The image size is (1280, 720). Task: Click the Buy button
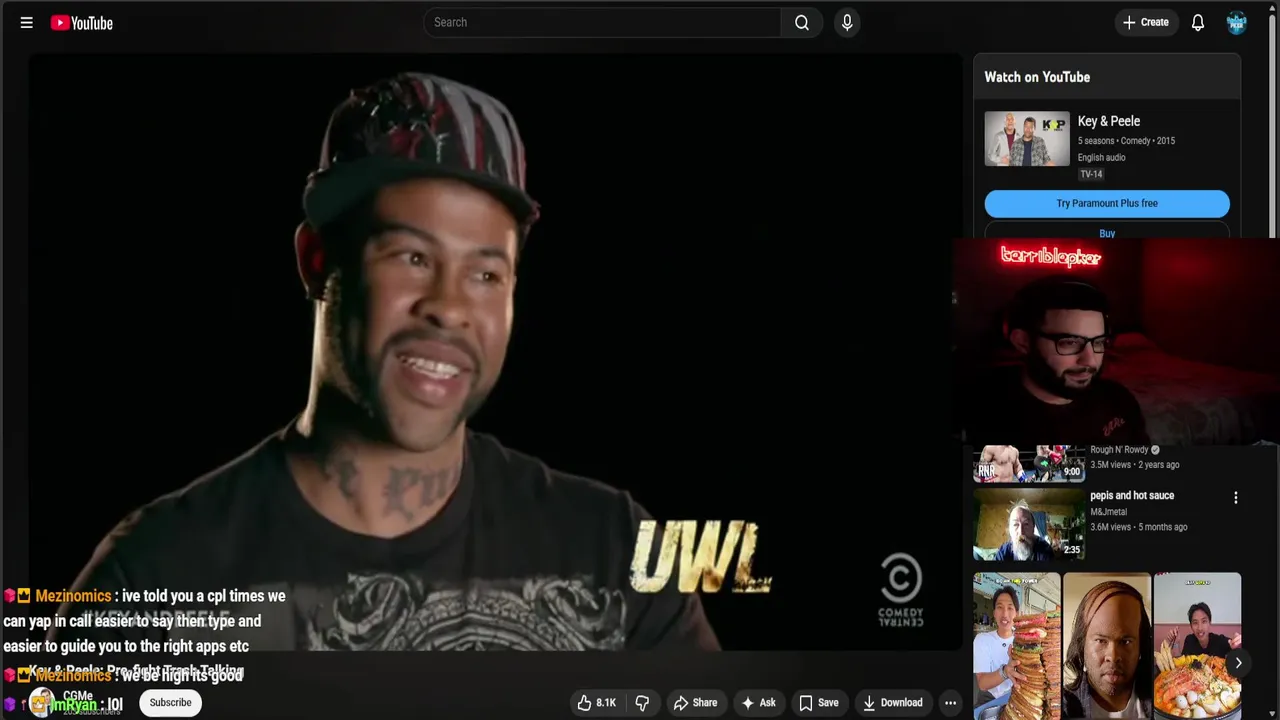(x=1107, y=232)
